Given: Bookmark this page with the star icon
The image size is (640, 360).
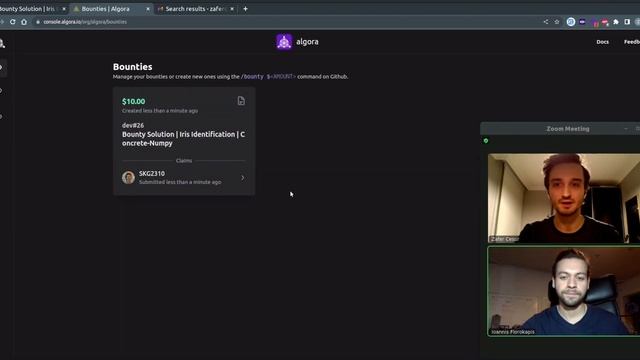Looking at the screenshot, I should (x=557, y=22).
